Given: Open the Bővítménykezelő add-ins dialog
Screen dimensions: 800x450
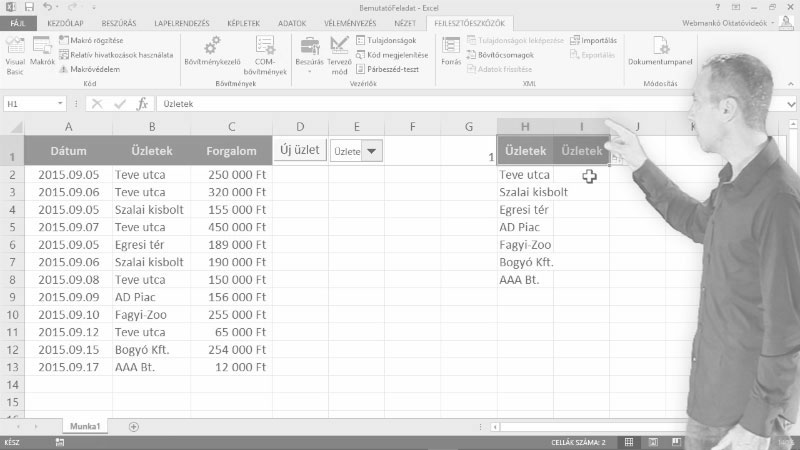Looking at the screenshot, I should click(212, 51).
